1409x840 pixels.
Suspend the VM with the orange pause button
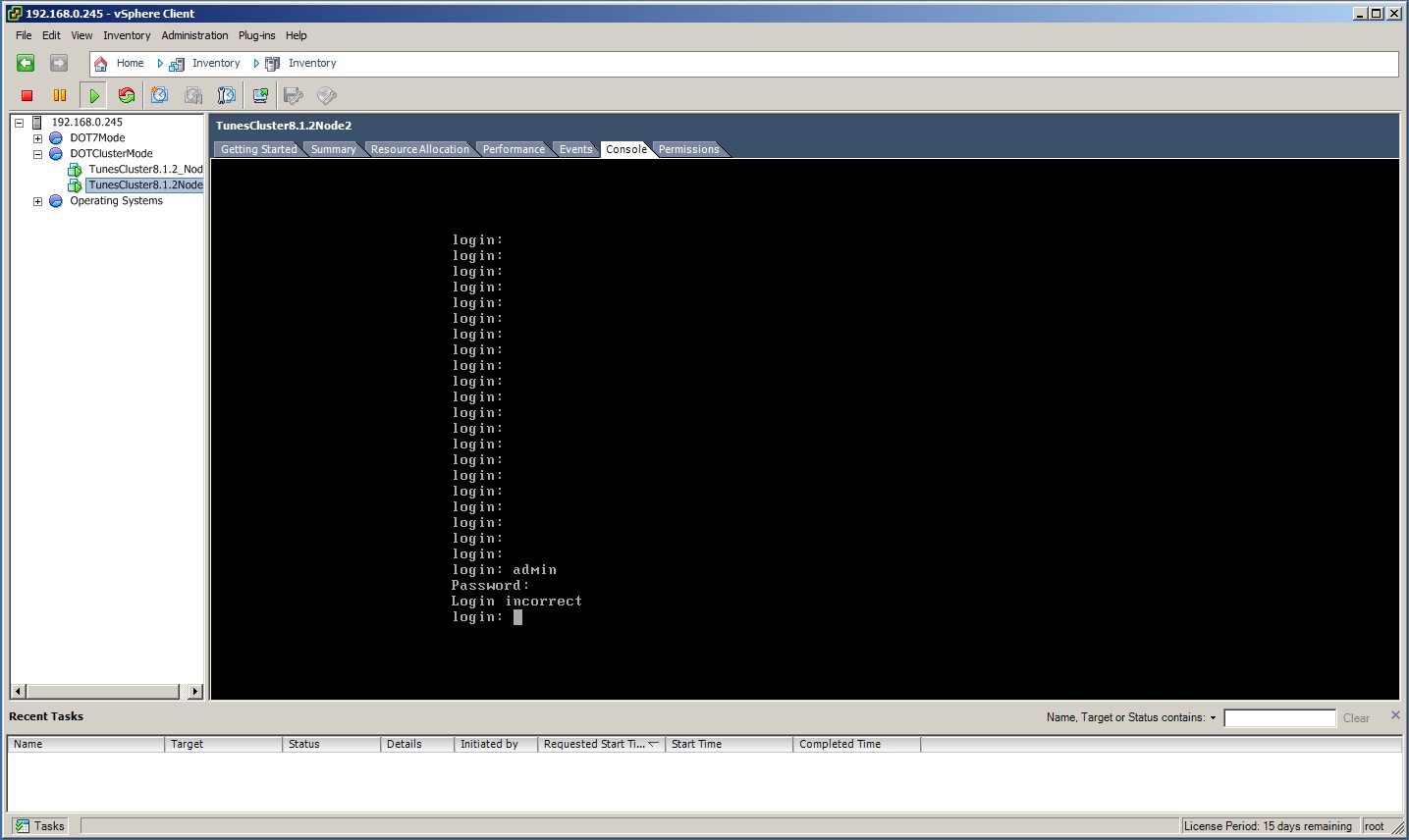tap(60, 95)
